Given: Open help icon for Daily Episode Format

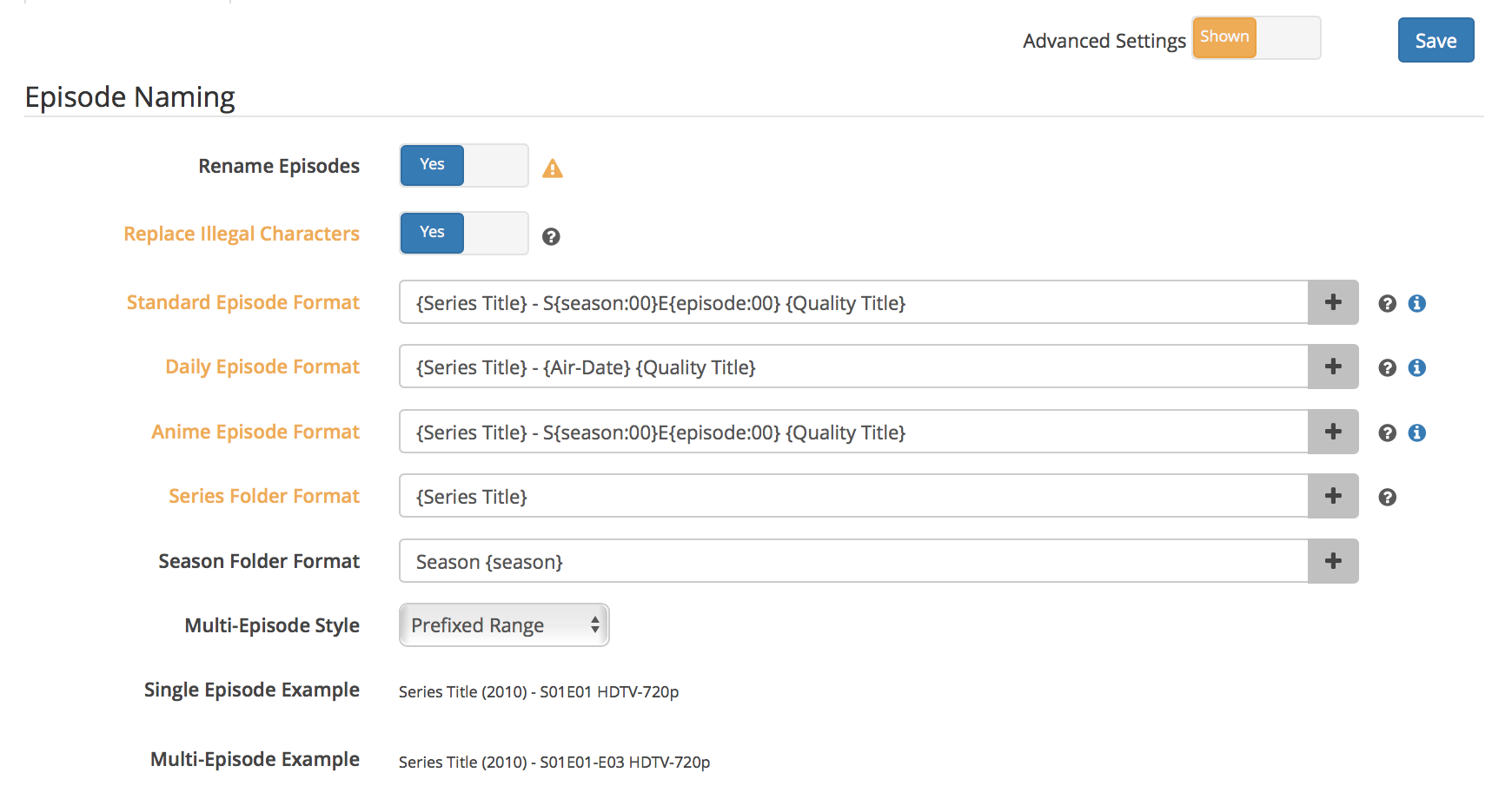Looking at the screenshot, I should (x=1388, y=367).
